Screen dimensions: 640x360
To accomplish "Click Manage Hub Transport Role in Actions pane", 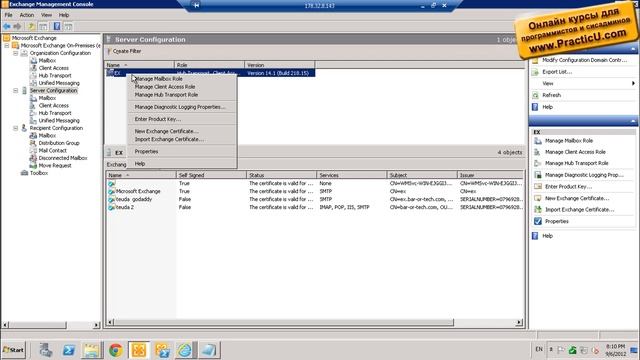I will pyautogui.click(x=576, y=163).
